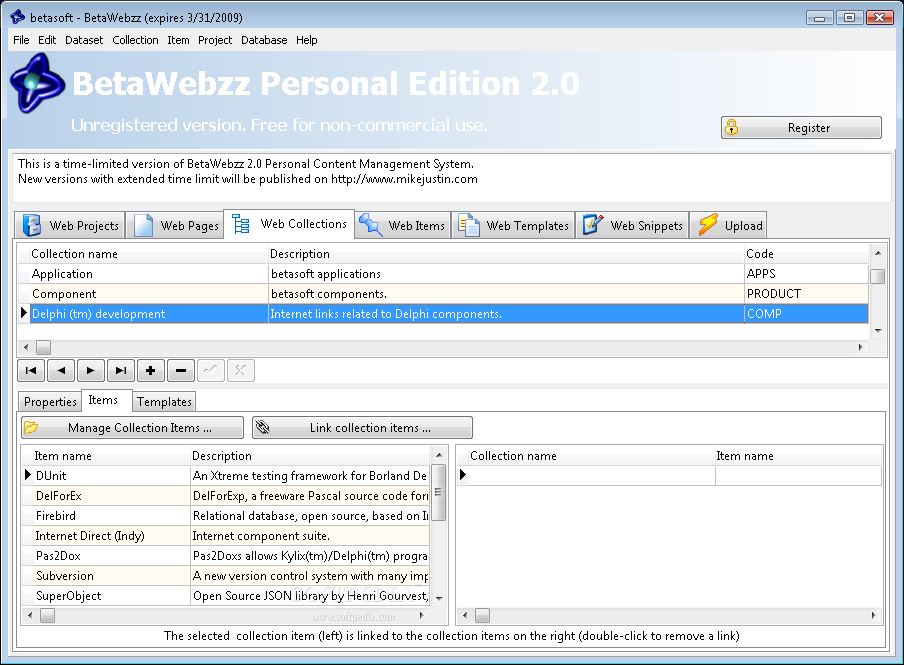Click items grid vertical scrollbar thumb
This screenshot has width=904, height=665.
(x=439, y=492)
